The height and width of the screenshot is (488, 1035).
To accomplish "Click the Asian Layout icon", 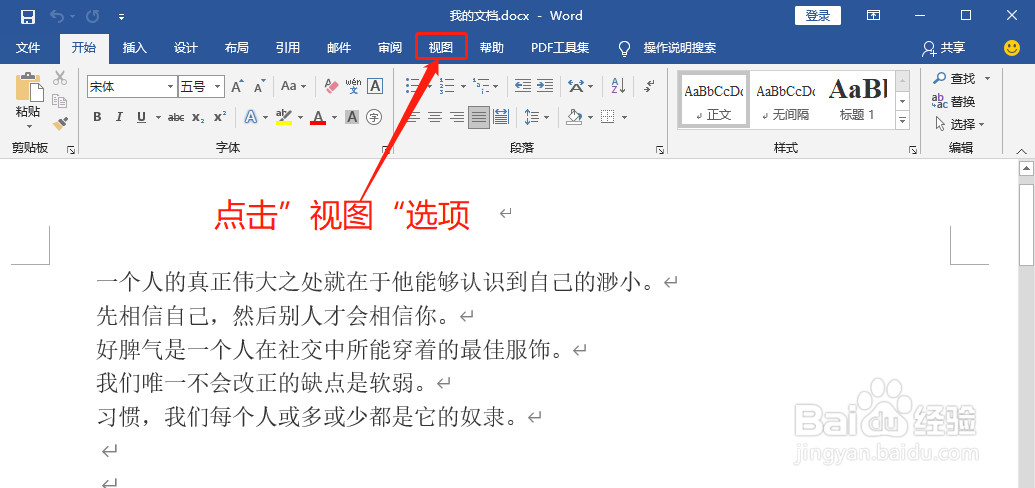I will (576, 86).
